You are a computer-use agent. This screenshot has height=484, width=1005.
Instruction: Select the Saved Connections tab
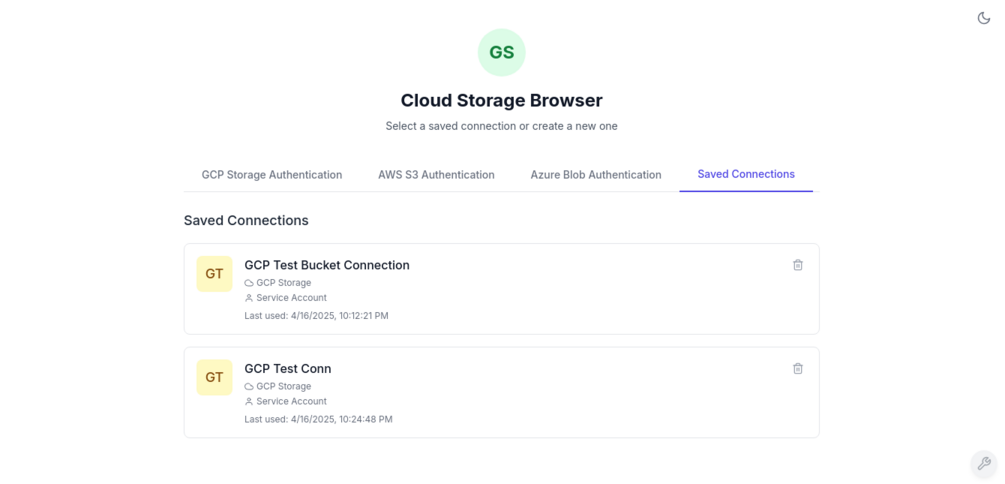tap(746, 174)
